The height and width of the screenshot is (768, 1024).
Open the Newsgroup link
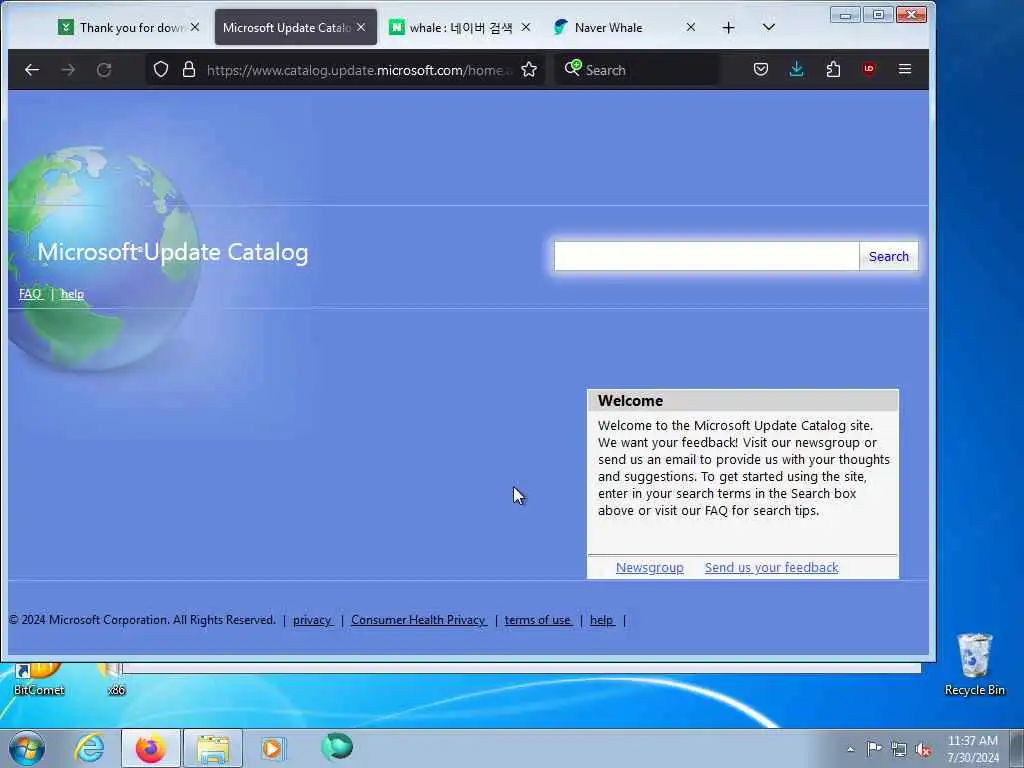tap(649, 568)
